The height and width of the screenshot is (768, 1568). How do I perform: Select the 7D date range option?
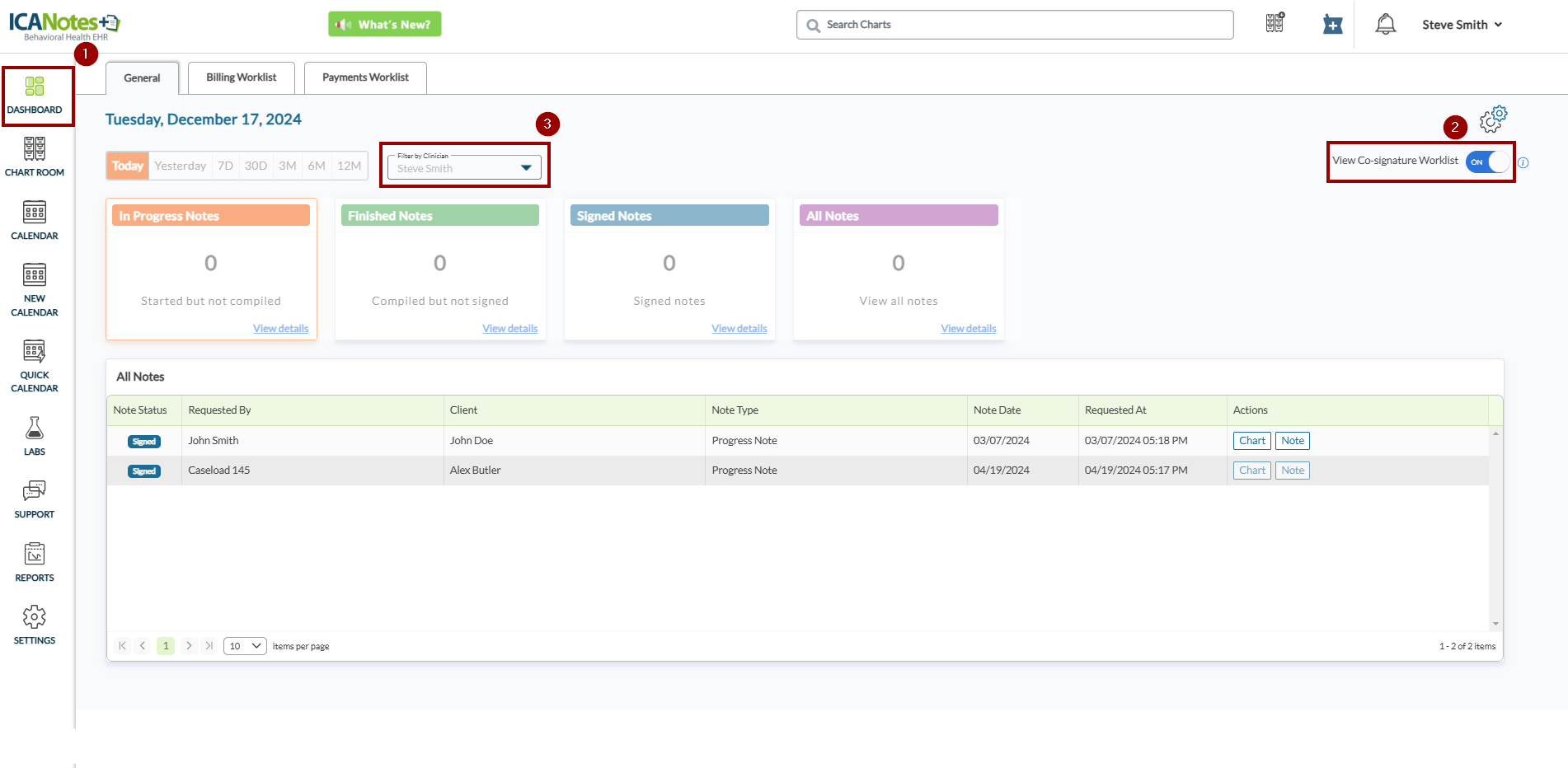coord(225,166)
